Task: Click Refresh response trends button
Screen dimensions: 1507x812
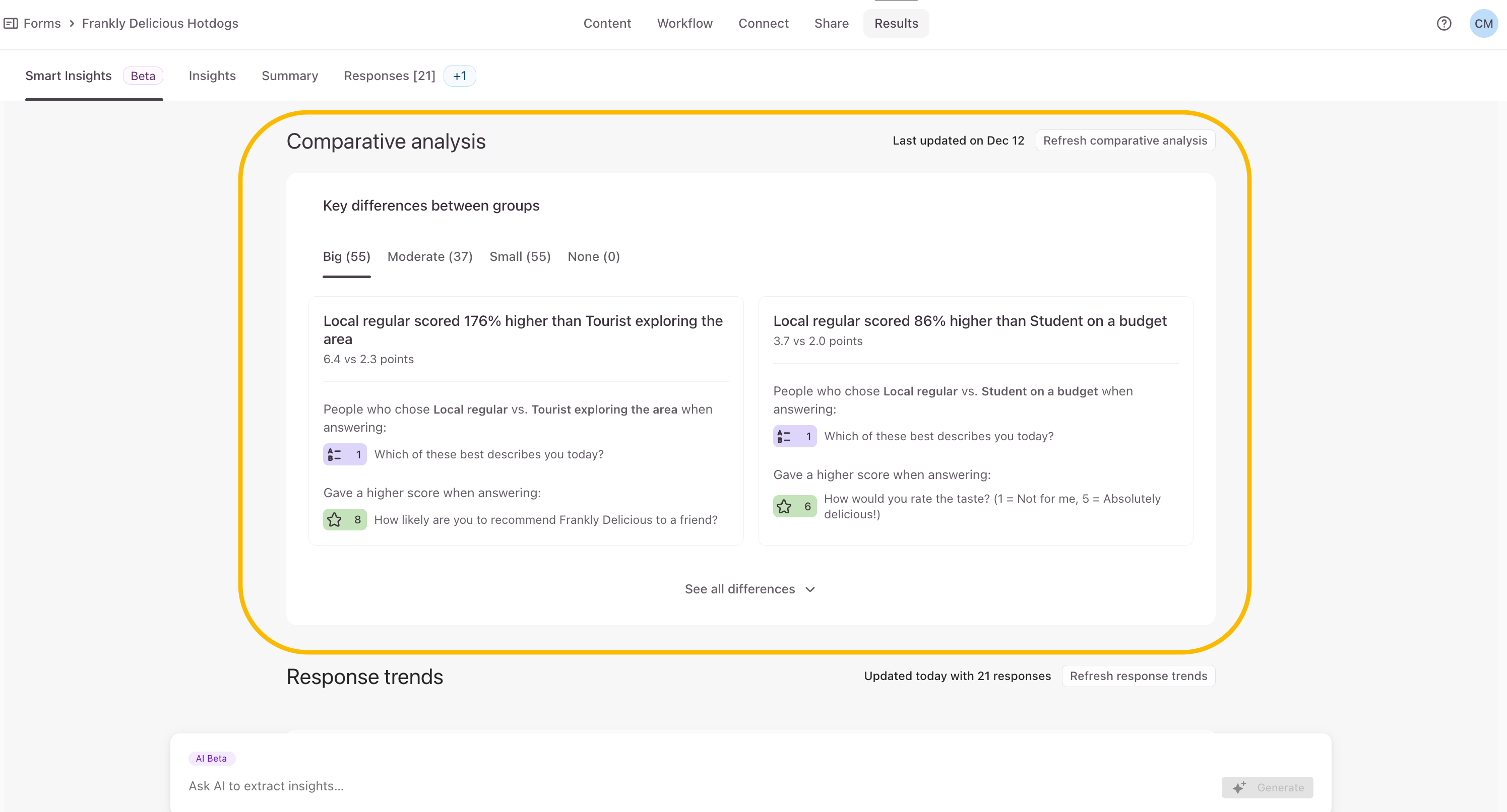Action: [1138, 676]
